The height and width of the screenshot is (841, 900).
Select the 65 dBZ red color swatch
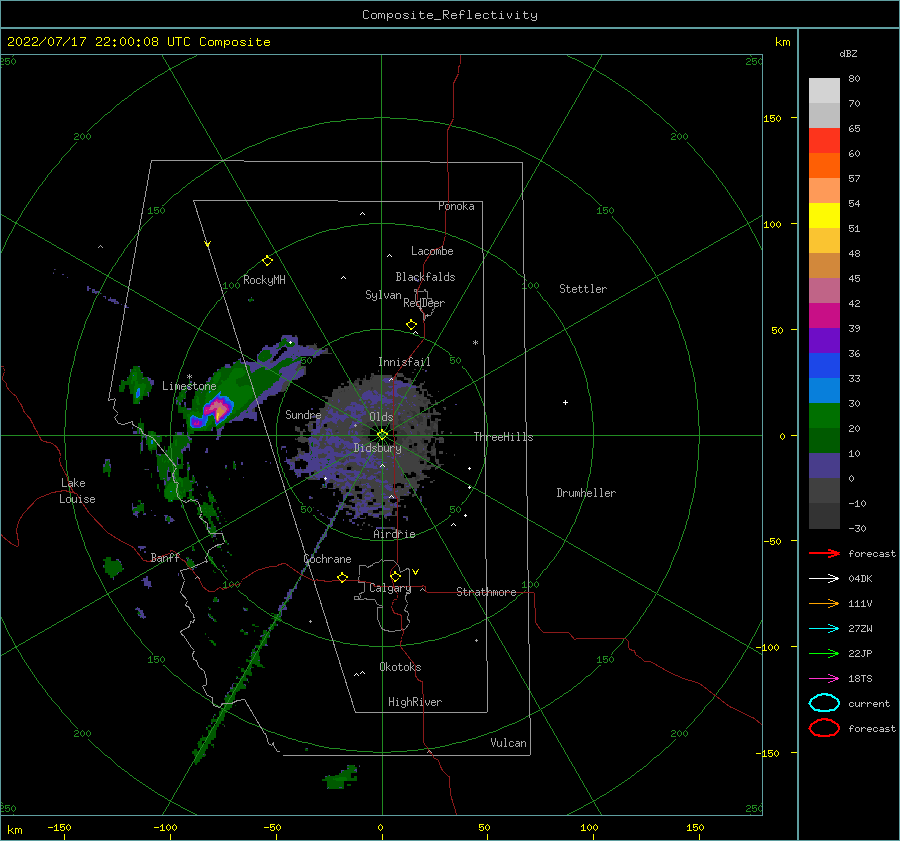click(x=824, y=141)
